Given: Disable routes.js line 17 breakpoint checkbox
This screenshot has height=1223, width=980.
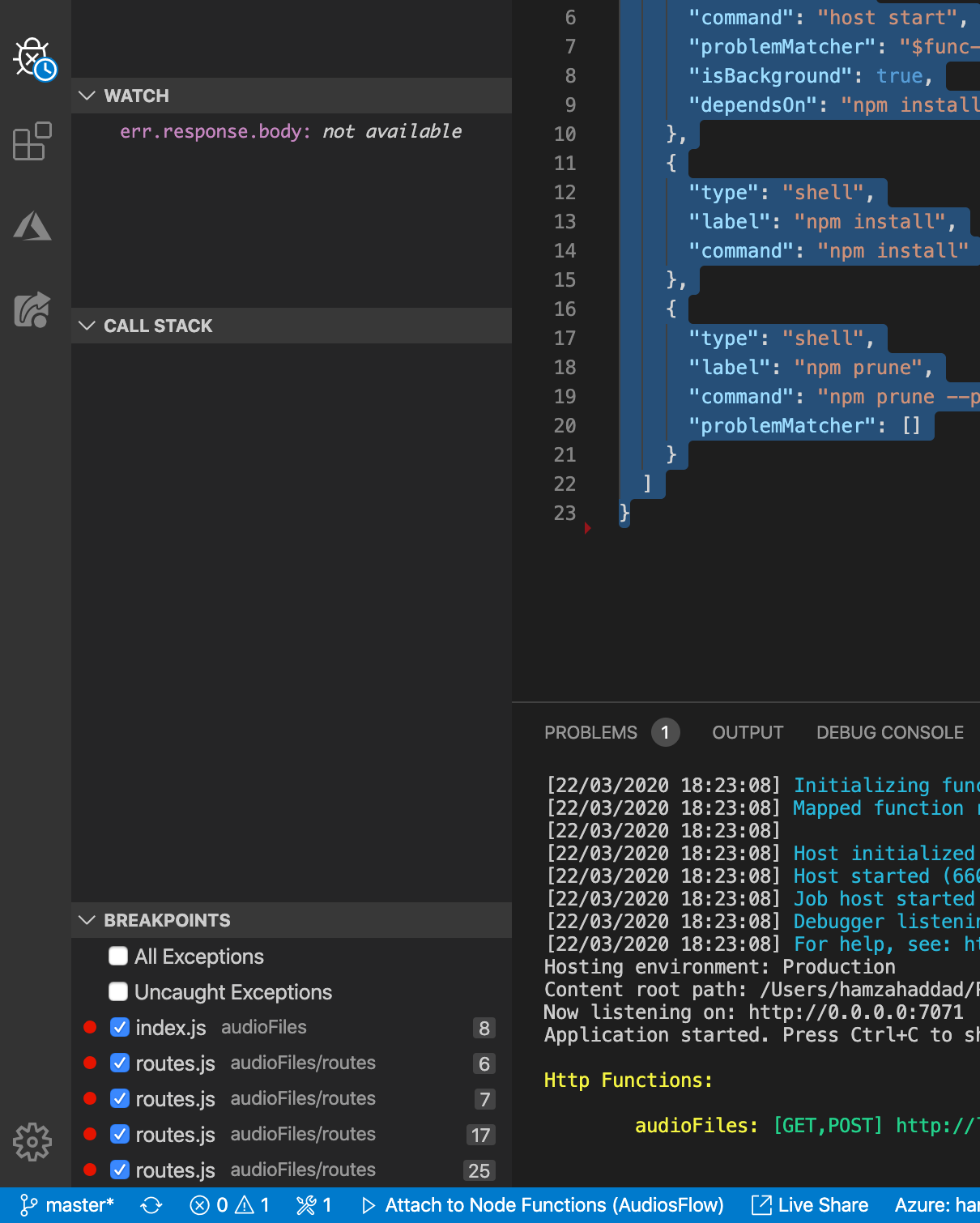Looking at the screenshot, I should tap(120, 1135).
